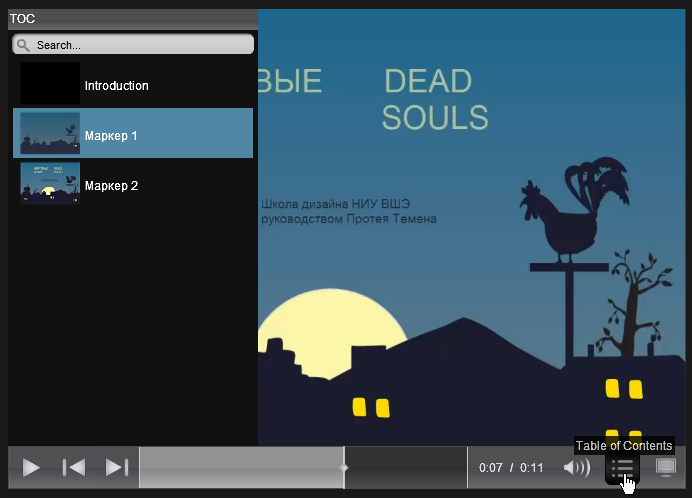Focus the Search... input field
Screen dimensions: 692x498
(133, 45)
